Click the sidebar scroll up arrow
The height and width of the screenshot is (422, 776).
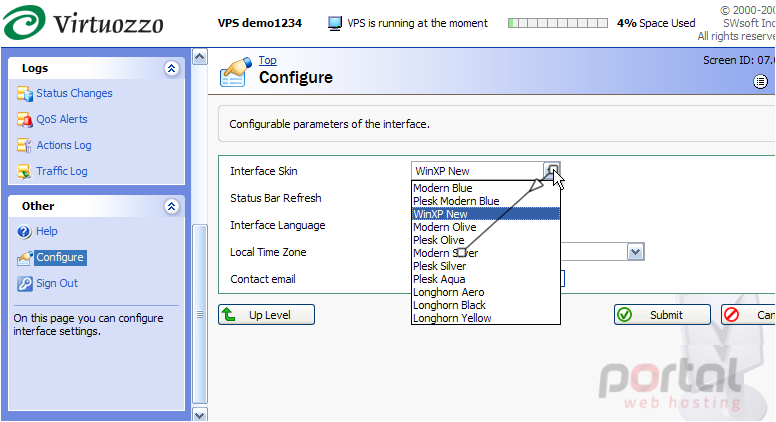[199, 57]
